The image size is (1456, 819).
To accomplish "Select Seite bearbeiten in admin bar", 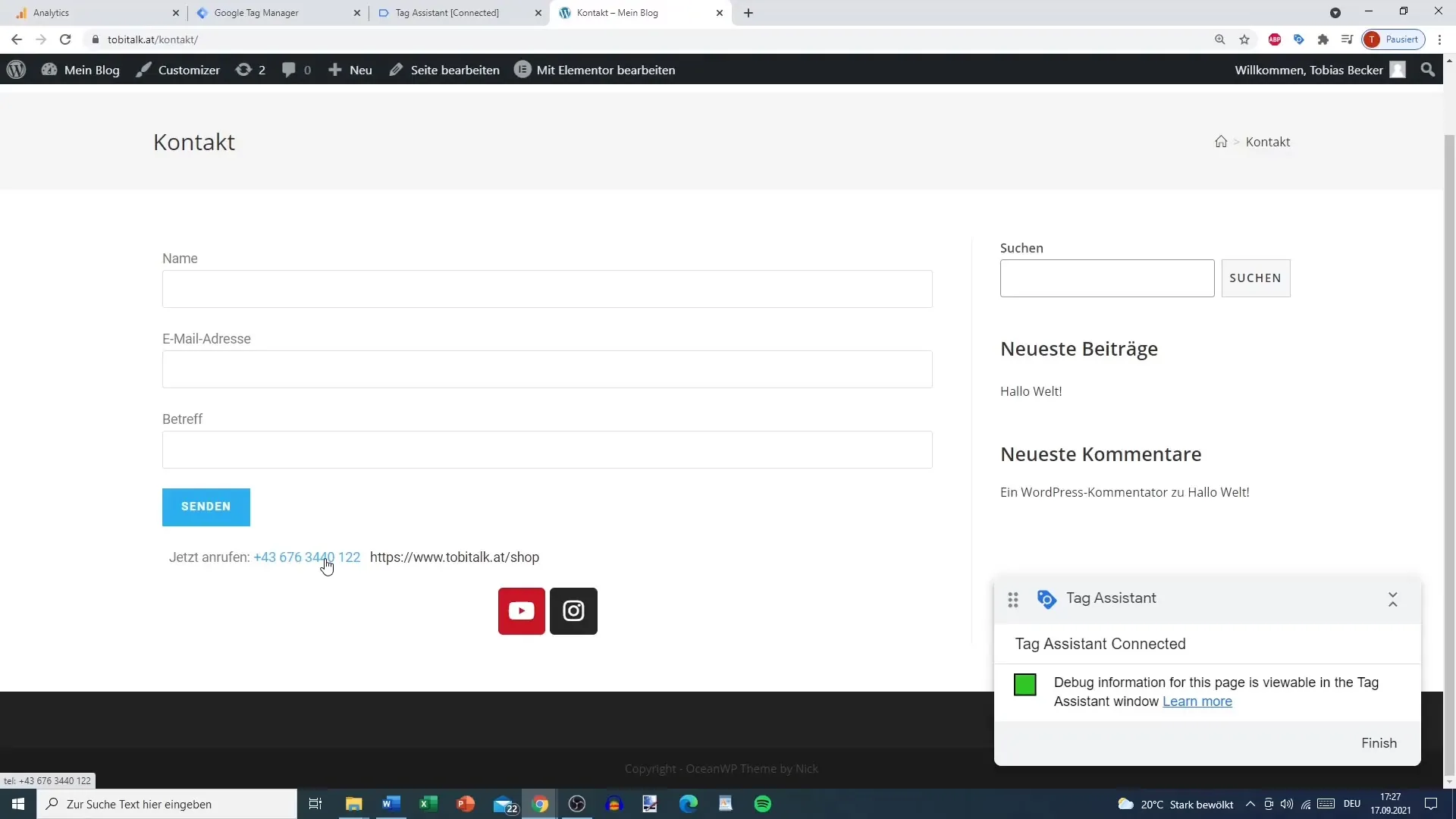I will click(444, 70).
